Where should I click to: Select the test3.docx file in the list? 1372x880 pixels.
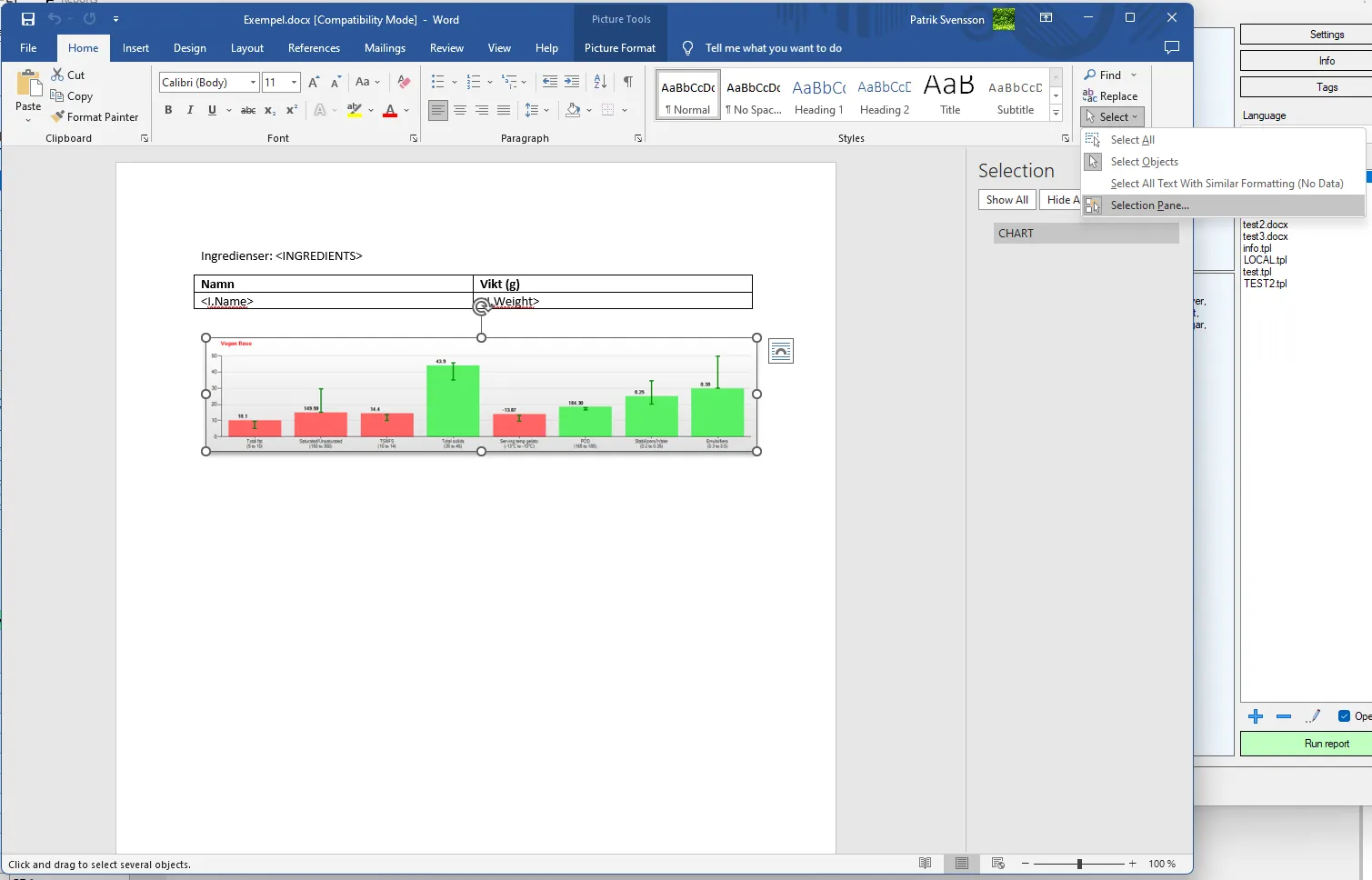pyautogui.click(x=1266, y=236)
